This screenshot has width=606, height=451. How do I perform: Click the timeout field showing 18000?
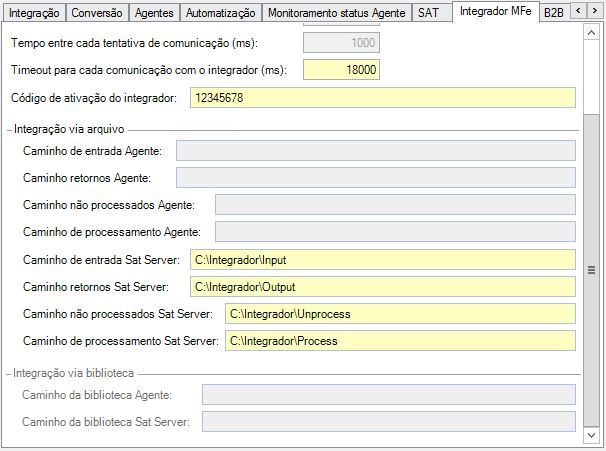[341, 70]
